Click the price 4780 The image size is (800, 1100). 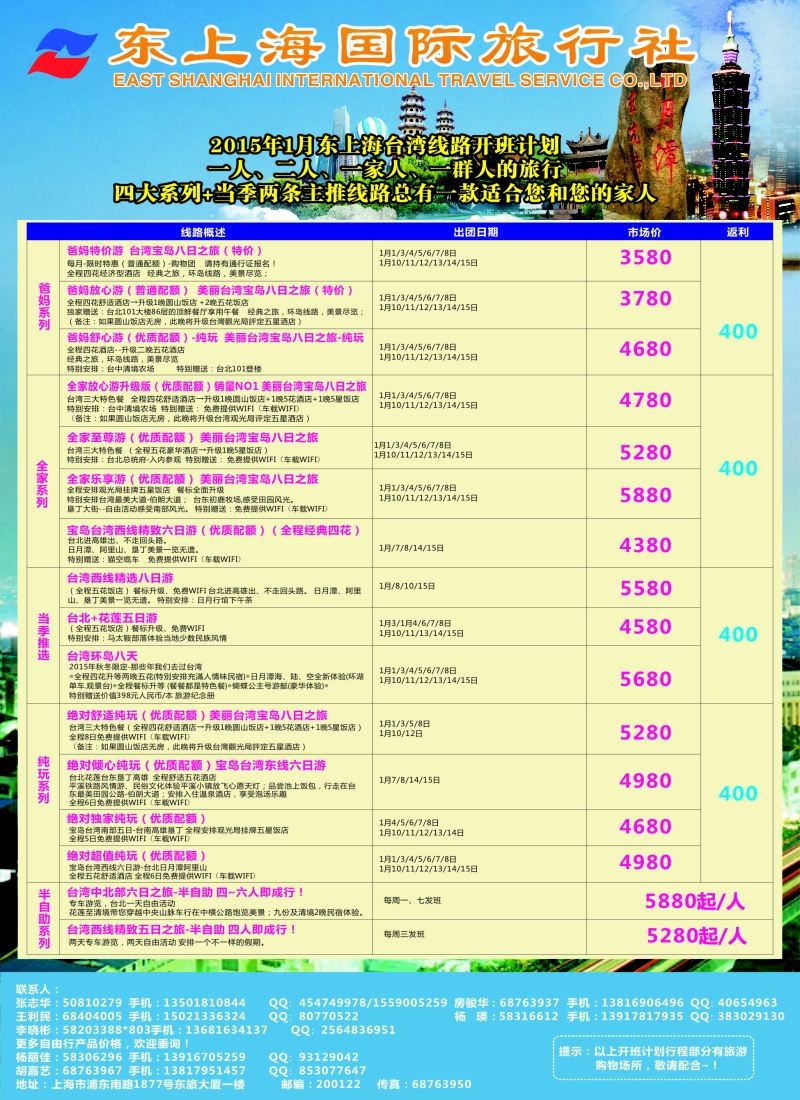pyautogui.click(x=646, y=400)
